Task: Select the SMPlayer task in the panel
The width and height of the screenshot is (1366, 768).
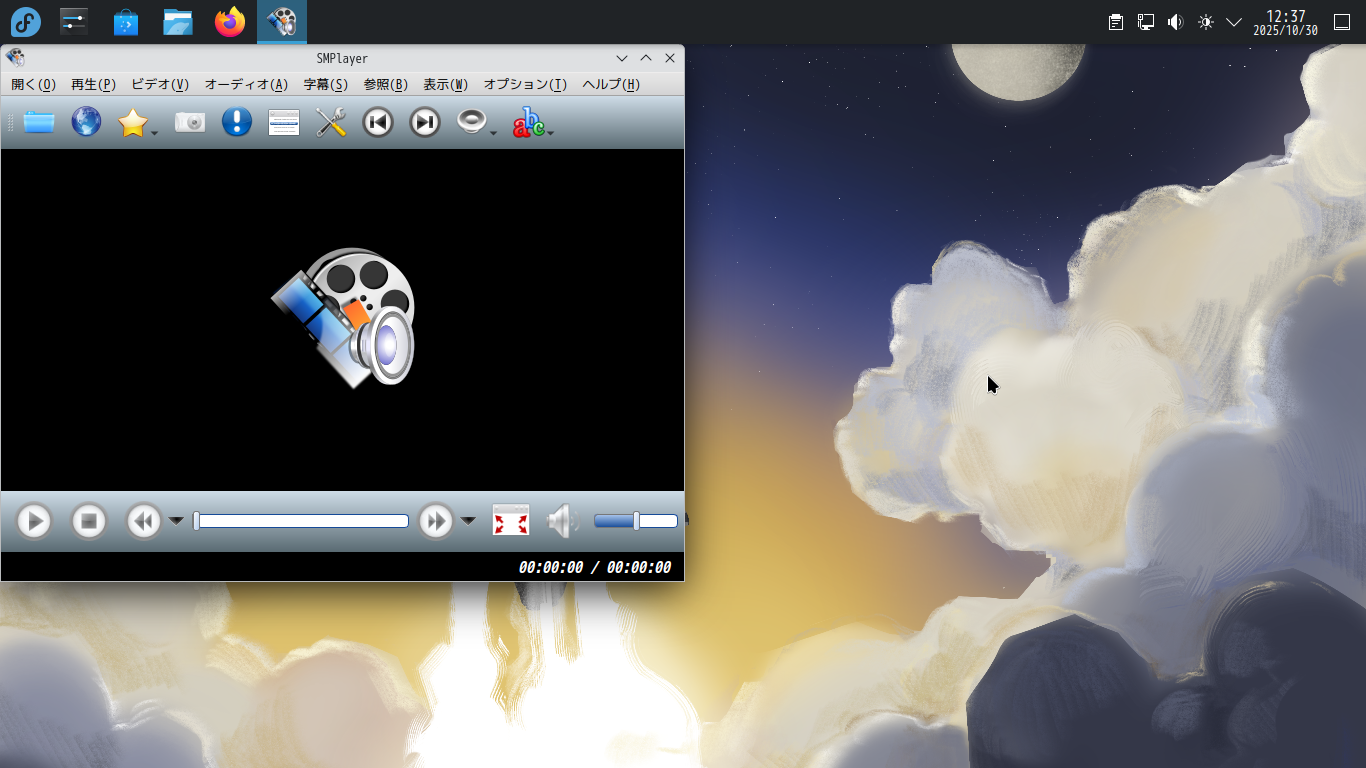Action: coord(282,22)
